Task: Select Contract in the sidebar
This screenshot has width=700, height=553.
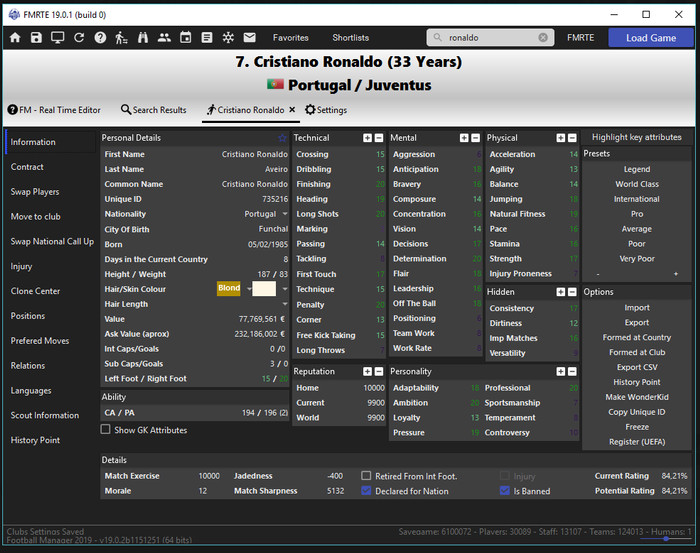Action: point(27,167)
